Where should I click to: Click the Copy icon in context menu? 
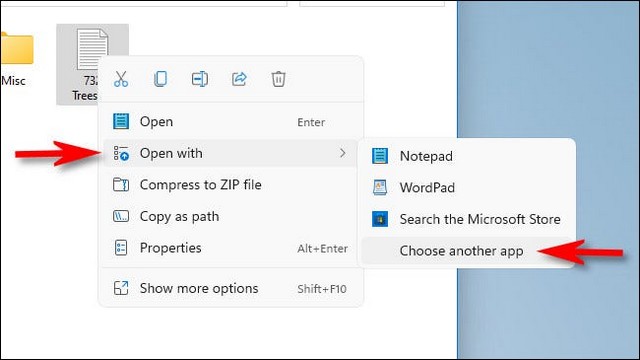pyautogui.click(x=160, y=79)
